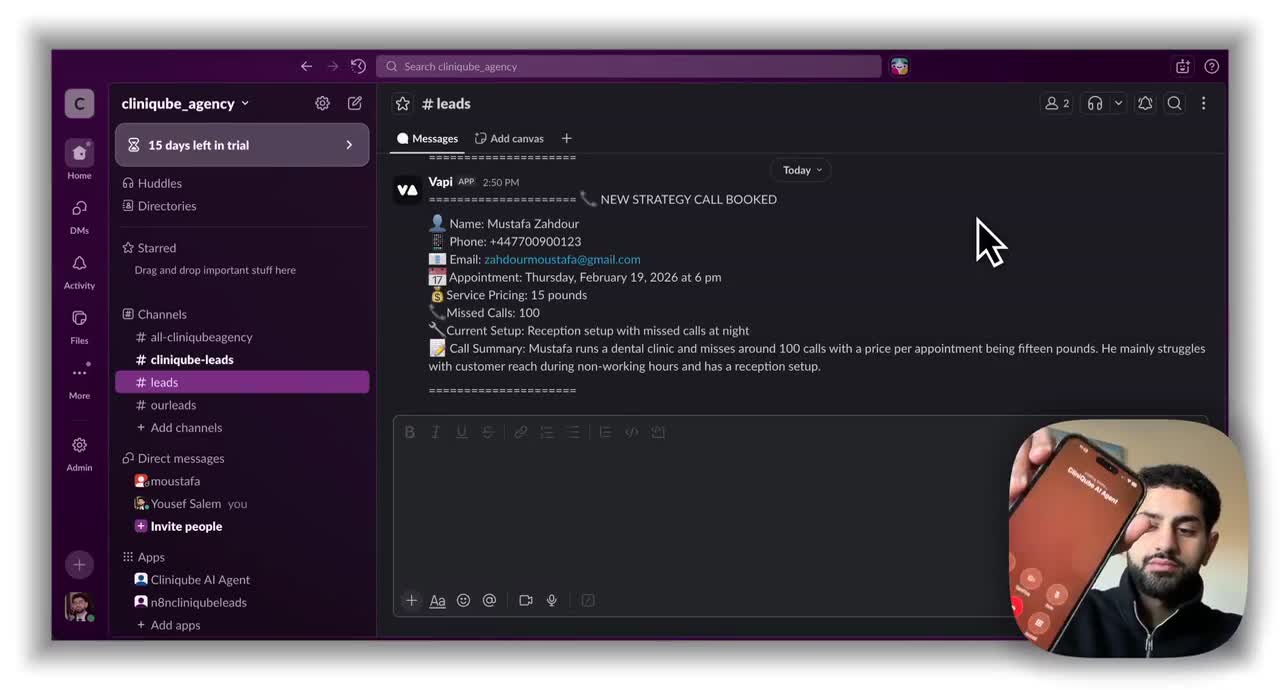The width and height of the screenshot is (1280, 690).
Task: Start a huddle in the leads channel
Action: click(x=1095, y=103)
